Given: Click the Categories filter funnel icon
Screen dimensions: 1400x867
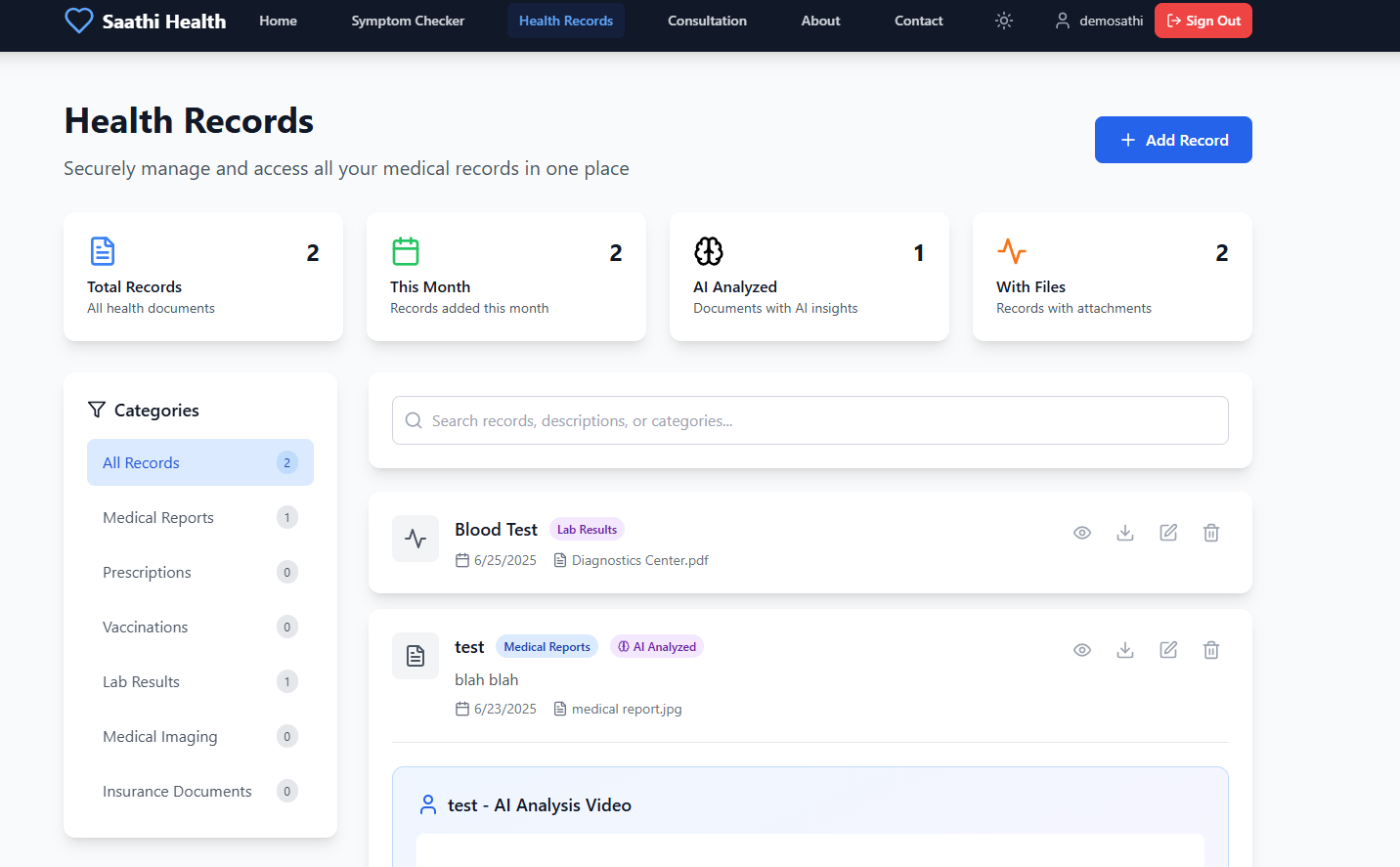Looking at the screenshot, I should [97, 410].
